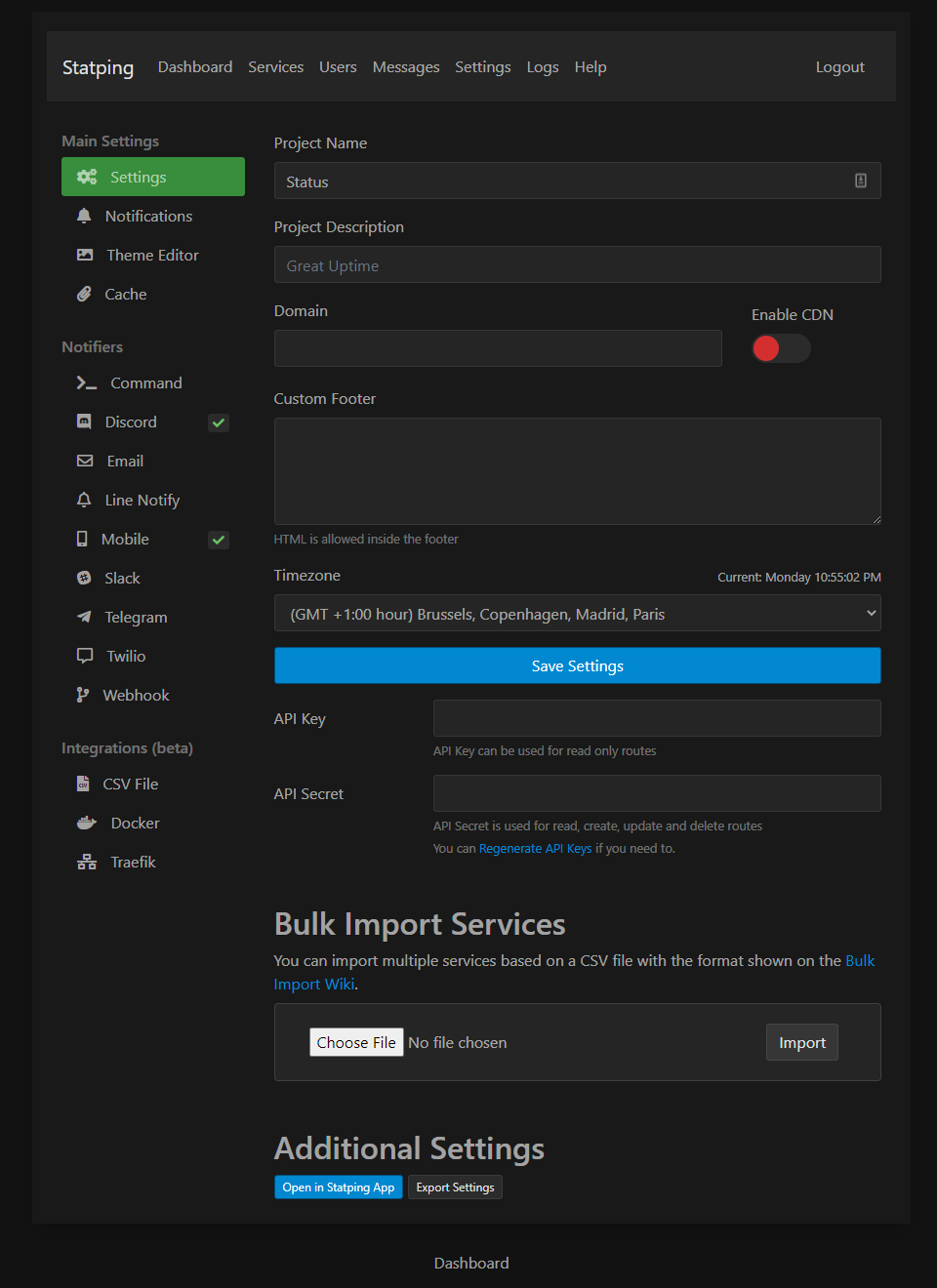Click the Notifications bell icon
The height and width of the screenshot is (1288, 937).
point(84,216)
